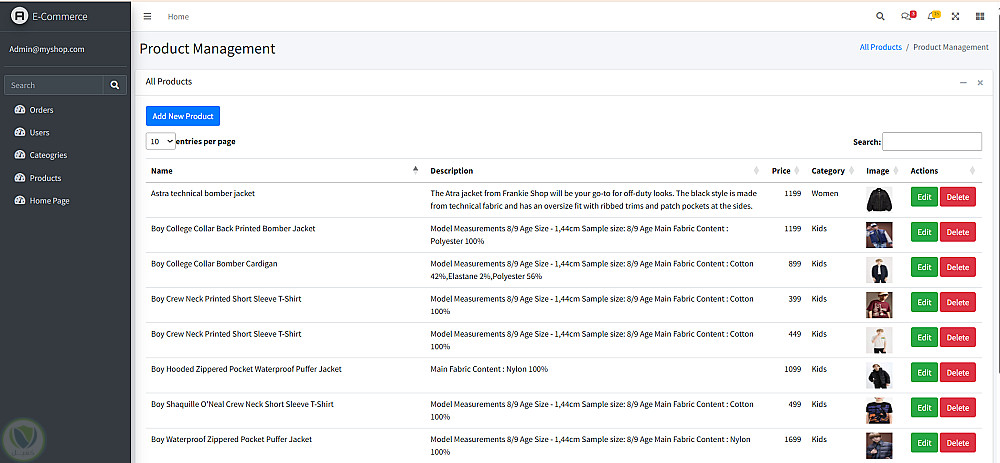Toggle the hamburger sidebar menu icon
This screenshot has width=1000, height=463.
pos(148,16)
